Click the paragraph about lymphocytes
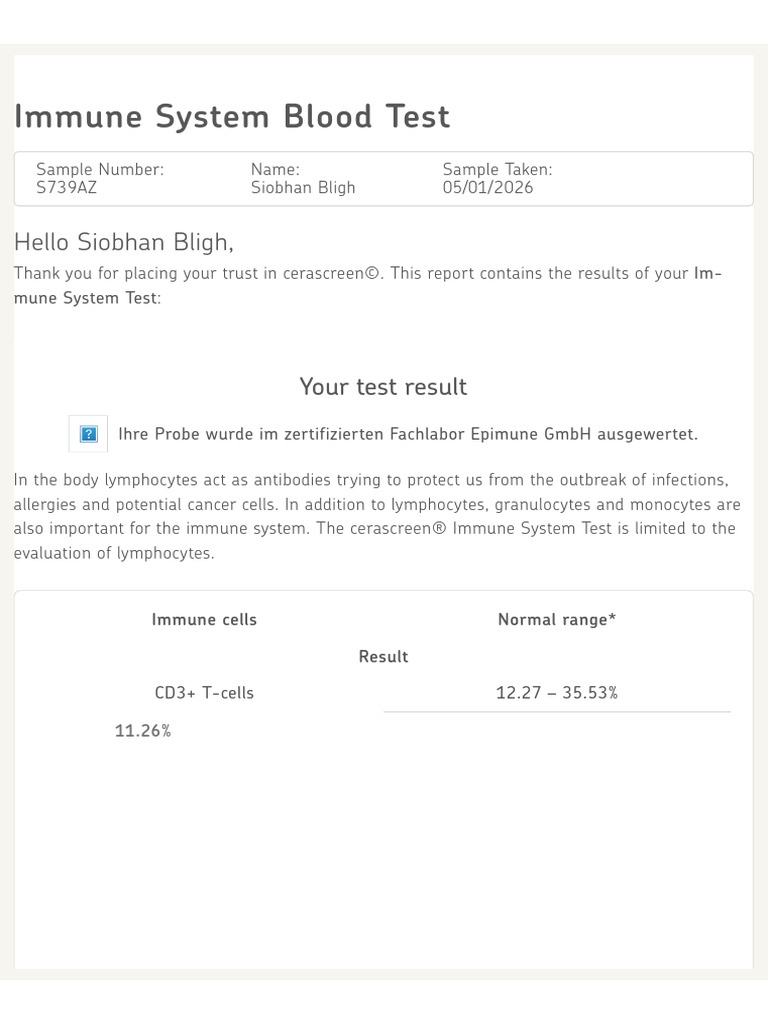This screenshot has height=1024, width=768. (377, 516)
